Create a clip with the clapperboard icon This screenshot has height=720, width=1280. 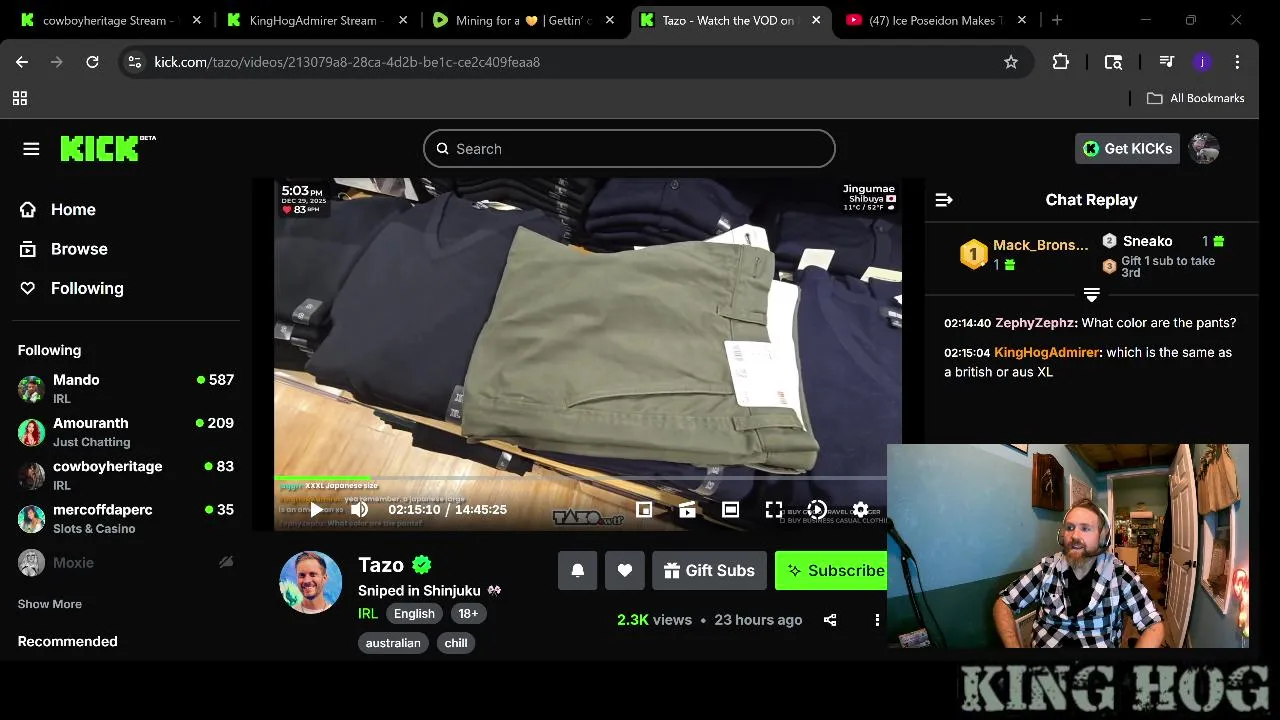[x=687, y=510]
